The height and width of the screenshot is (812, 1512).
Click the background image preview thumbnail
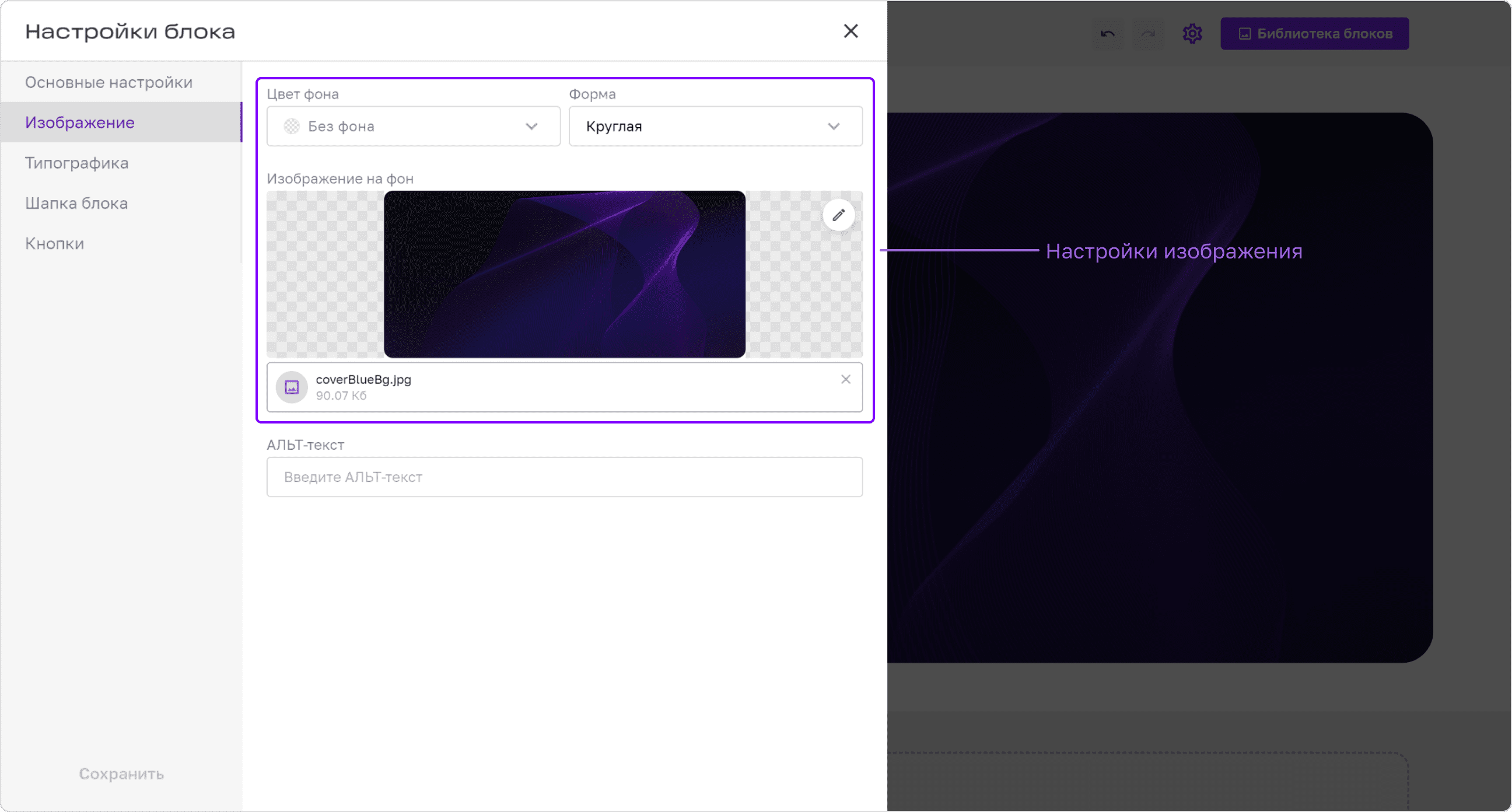pos(564,274)
